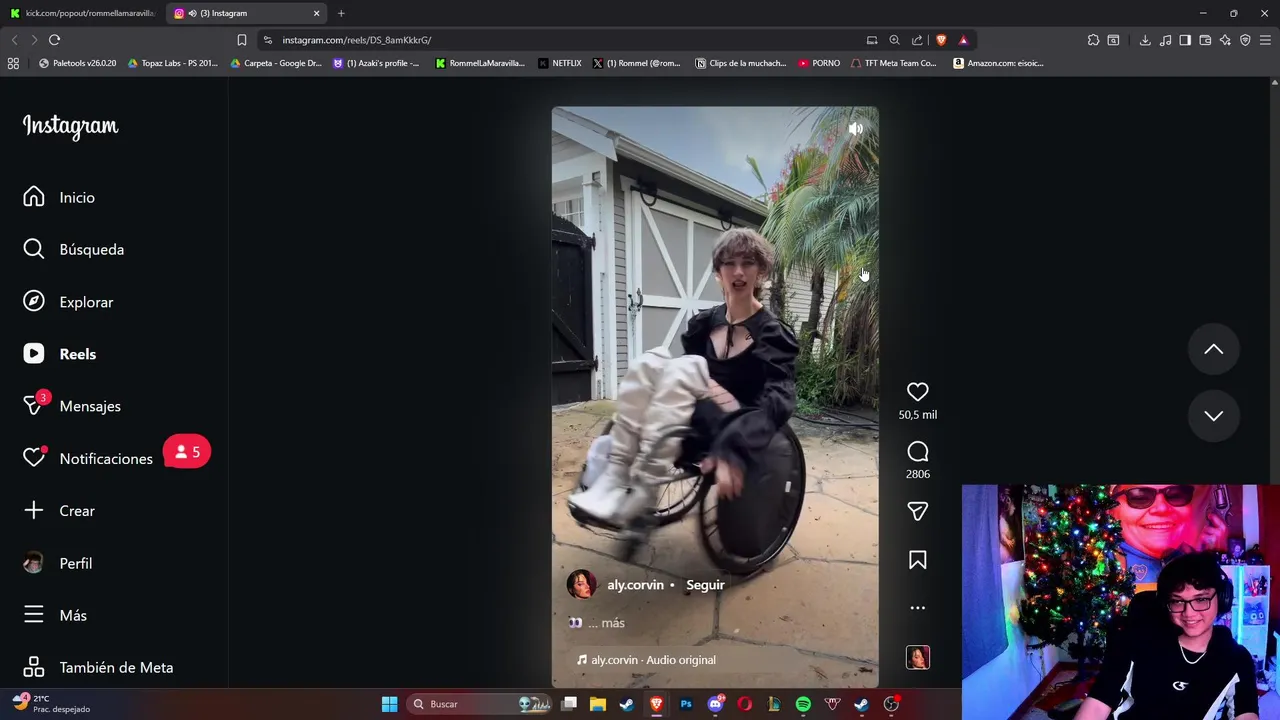Open the TFT Meta Team Co... bookmark
The image size is (1280, 720).
[x=893, y=63]
